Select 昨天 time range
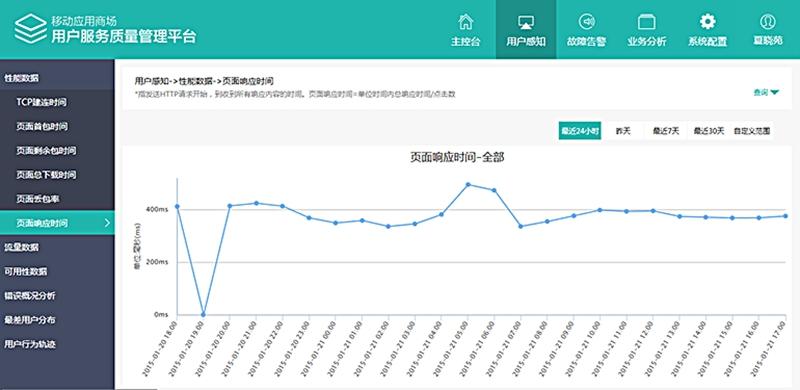Screen dimensions: 800x390 click(x=622, y=131)
